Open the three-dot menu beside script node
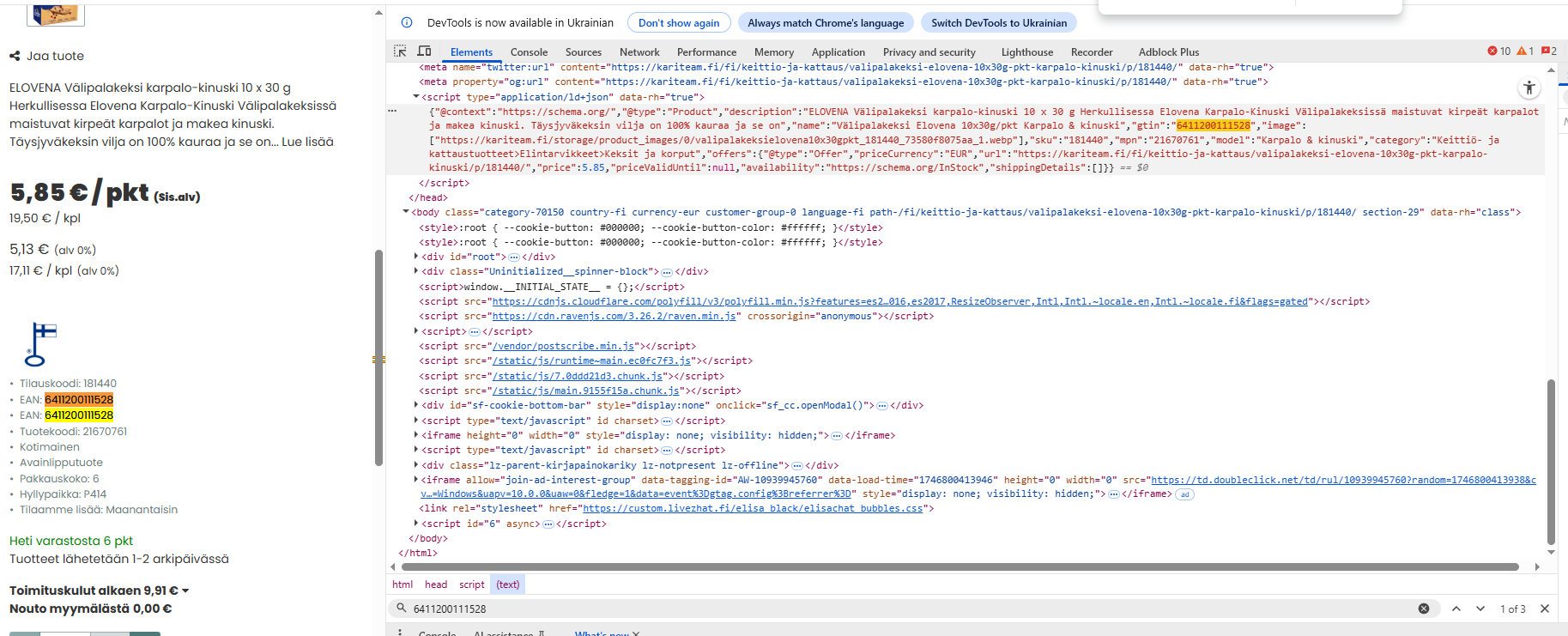 click(392, 111)
